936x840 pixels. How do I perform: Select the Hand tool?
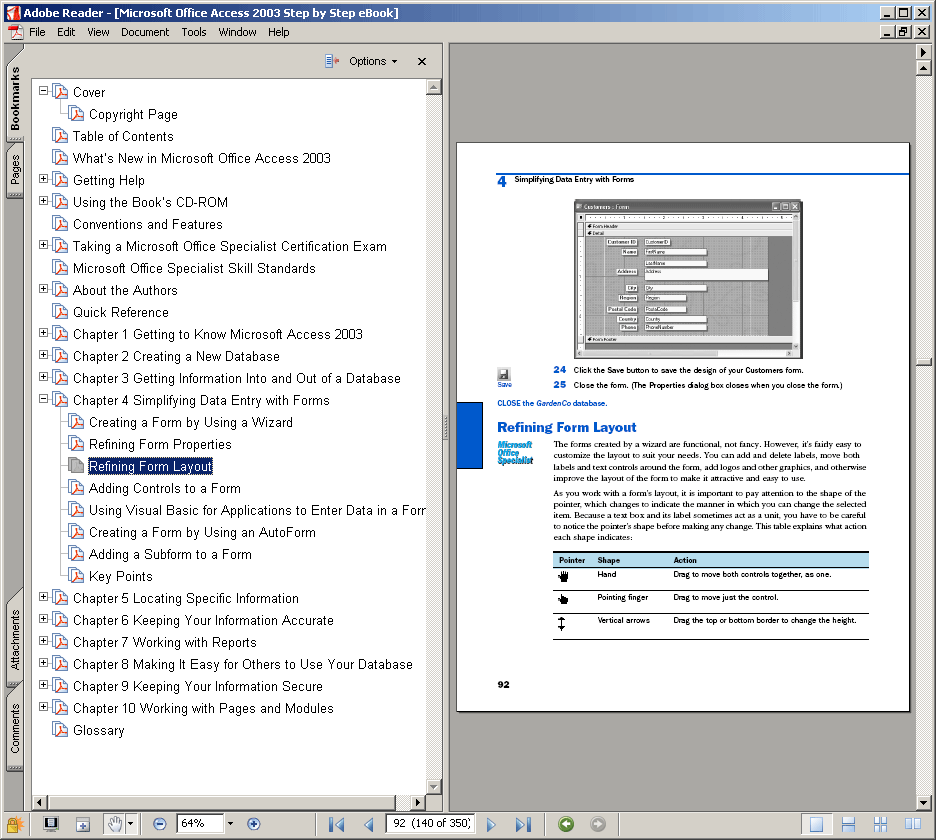115,824
